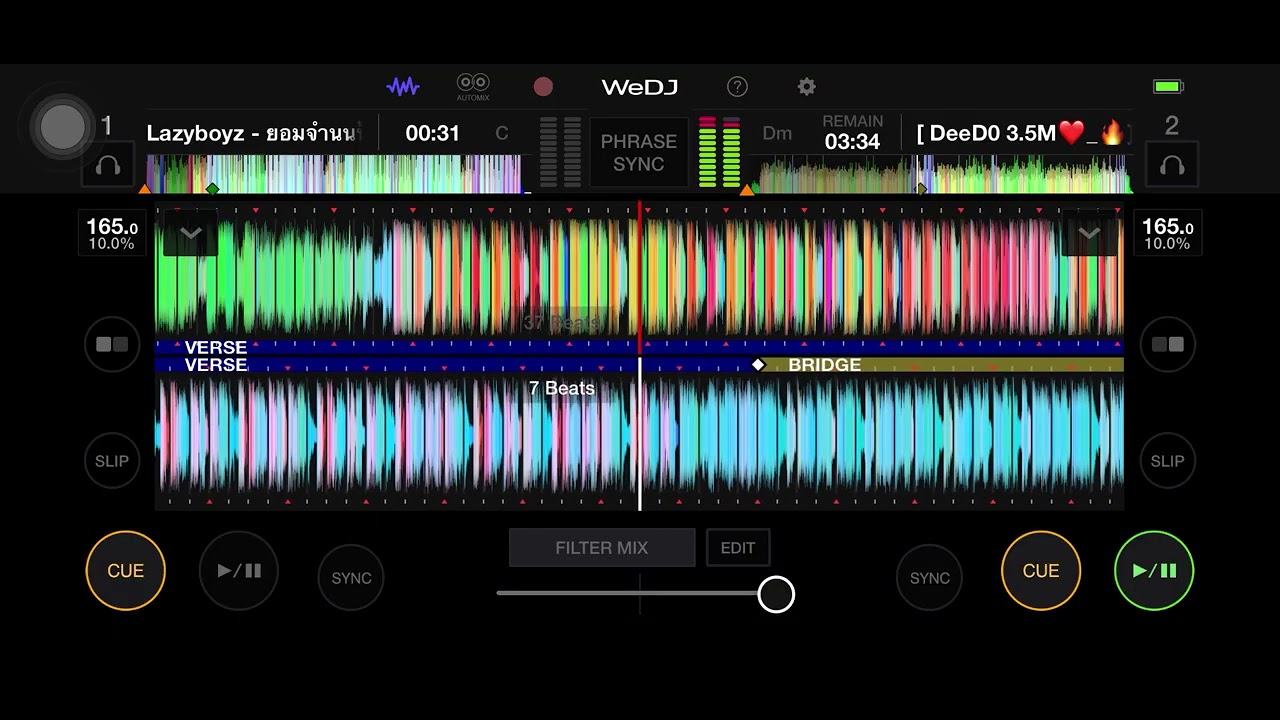Select the upper VERSE phrase label

216,348
